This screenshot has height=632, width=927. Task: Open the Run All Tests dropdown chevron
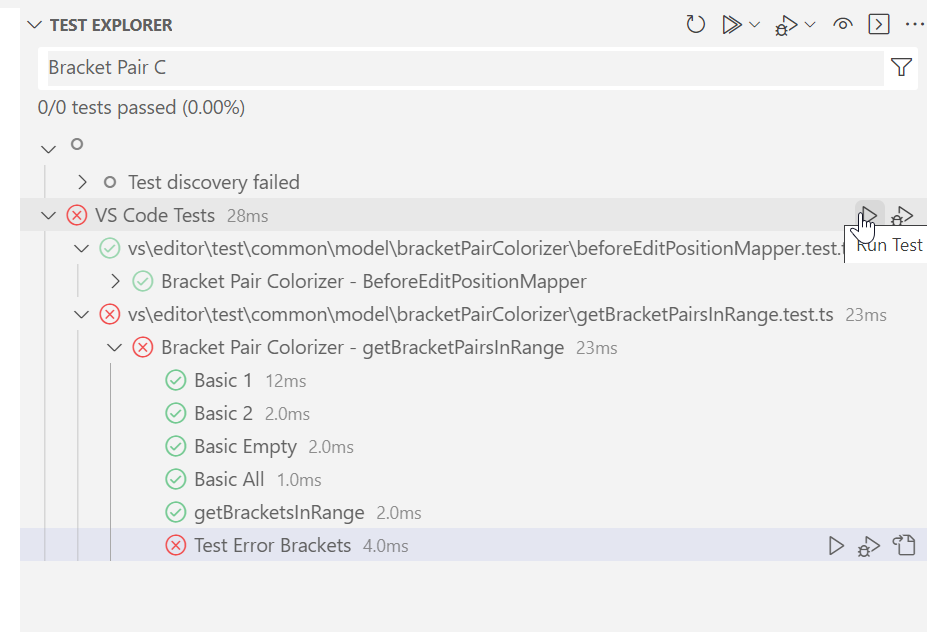click(x=755, y=24)
